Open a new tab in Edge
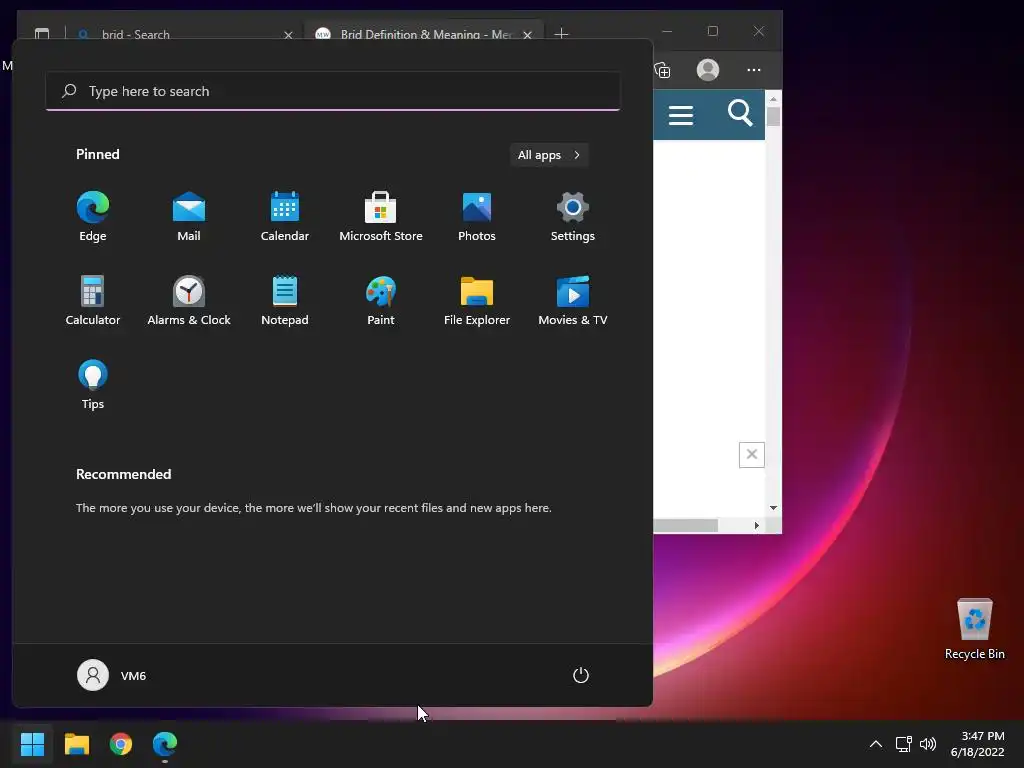This screenshot has width=1024, height=768. coord(561,33)
